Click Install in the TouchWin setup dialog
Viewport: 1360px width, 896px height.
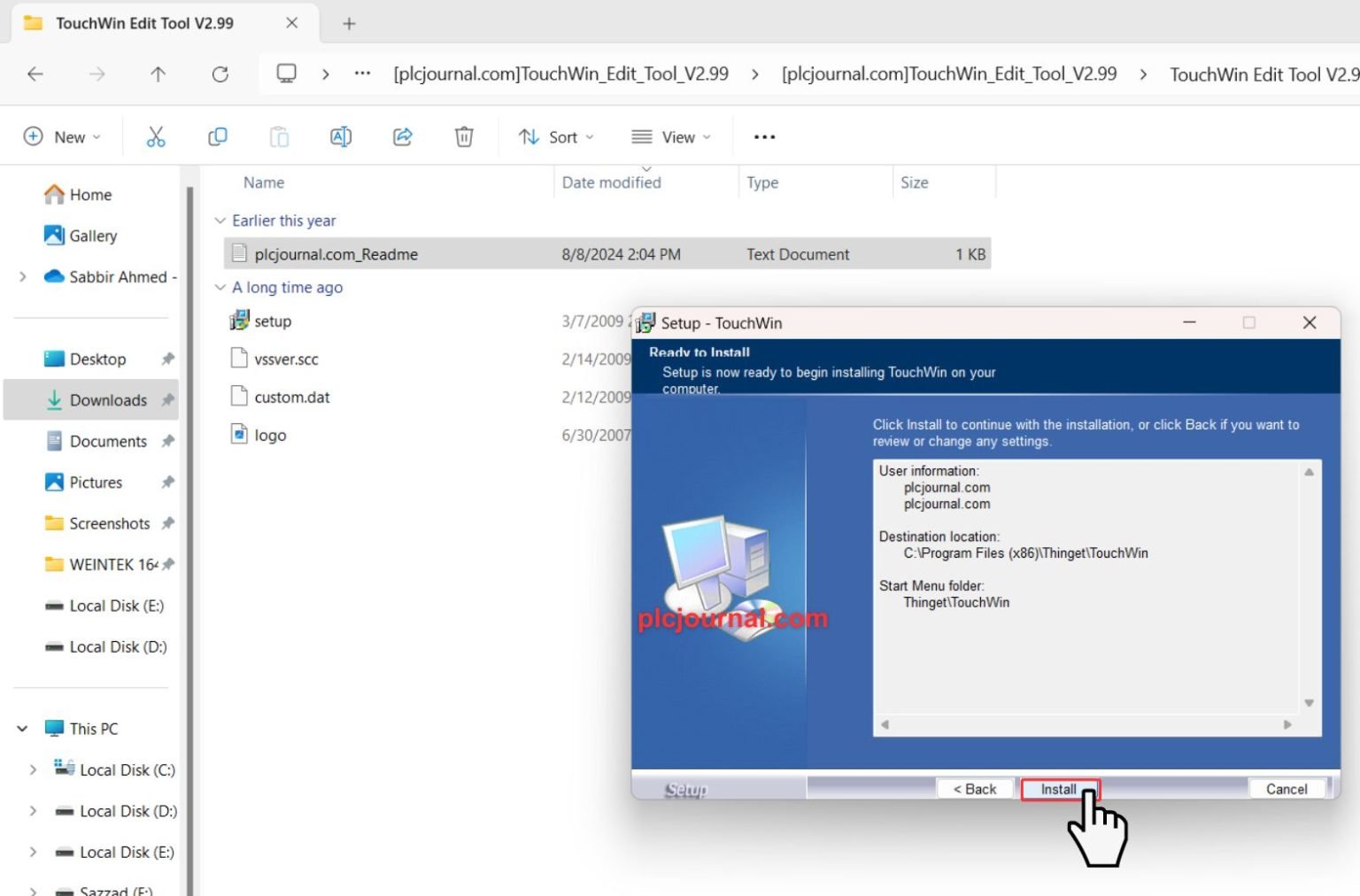(1059, 788)
